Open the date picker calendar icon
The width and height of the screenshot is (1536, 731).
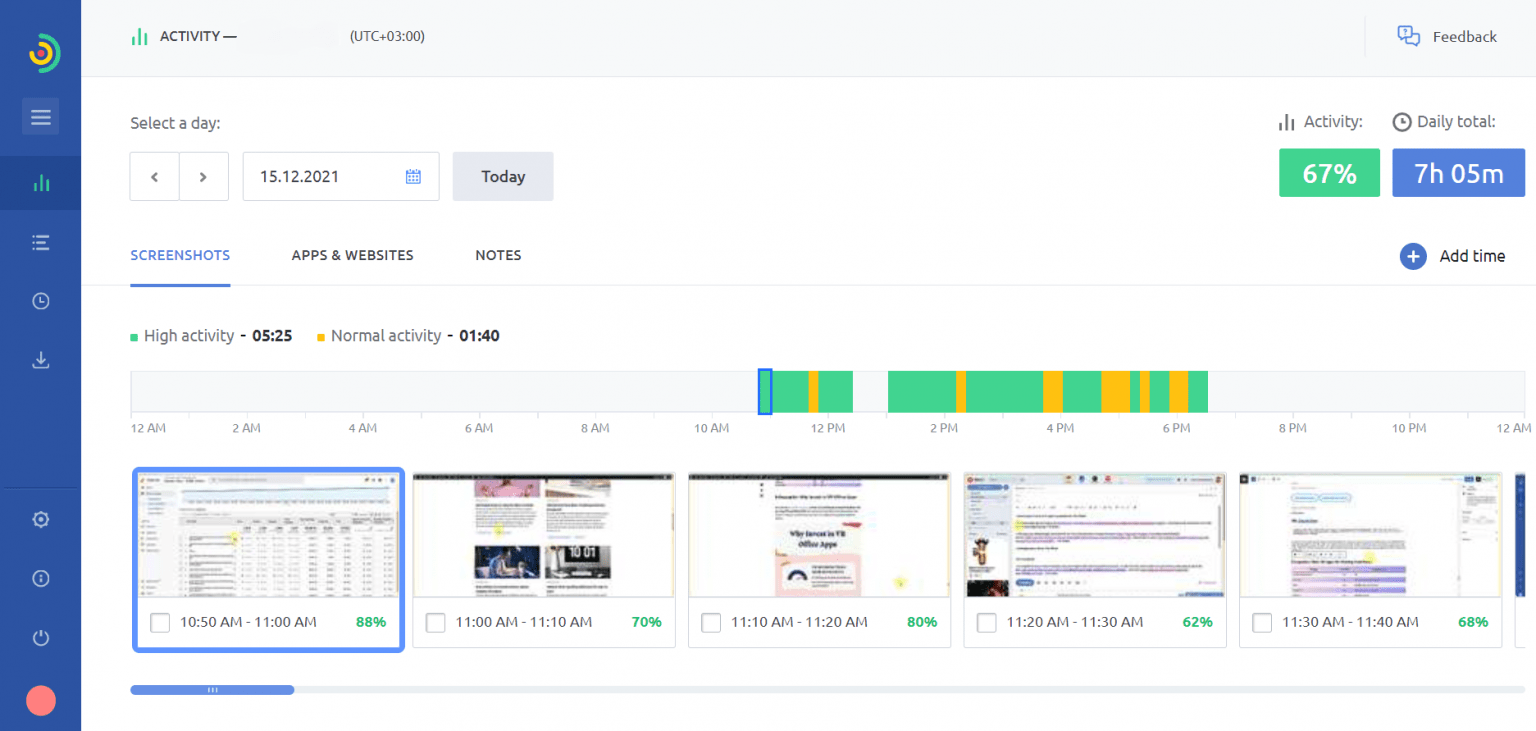pos(413,175)
